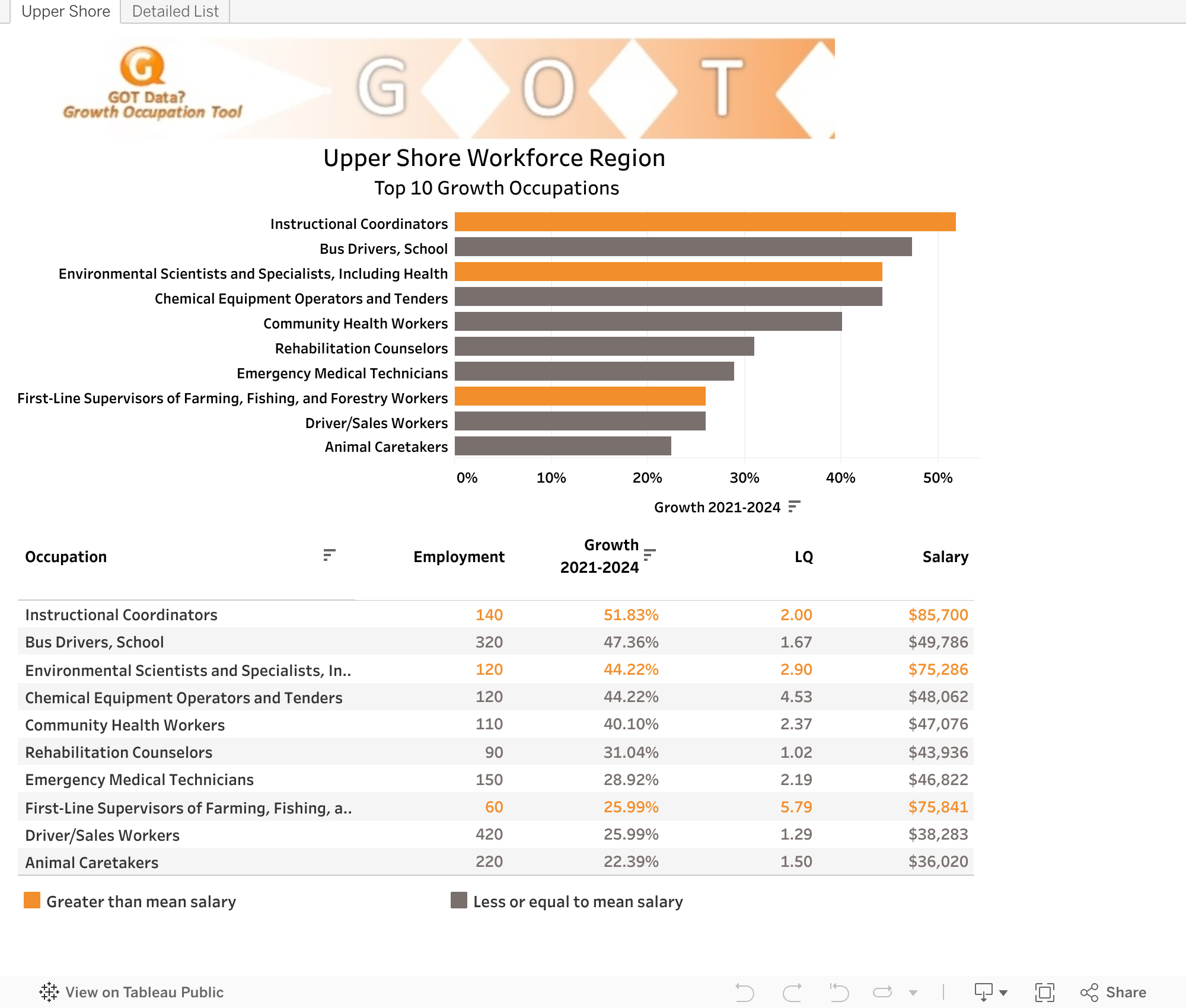The height and width of the screenshot is (1008, 1186).
Task: Click the refresh/replay data icon
Action: coord(882,992)
